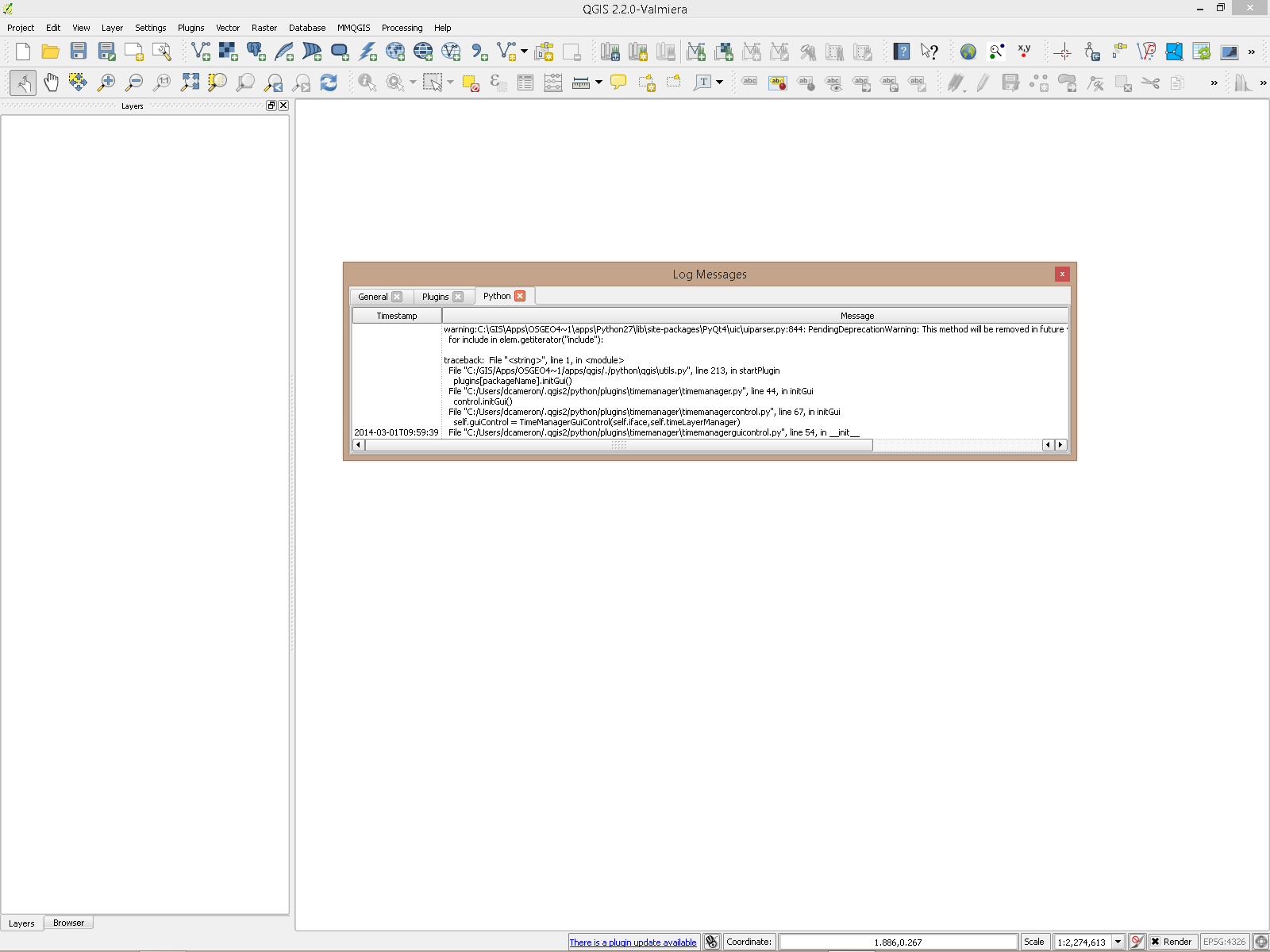The width and height of the screenshot is (1270, 952).
Task: Expand the select features dropdown arrow
Action: coord(450,83)
